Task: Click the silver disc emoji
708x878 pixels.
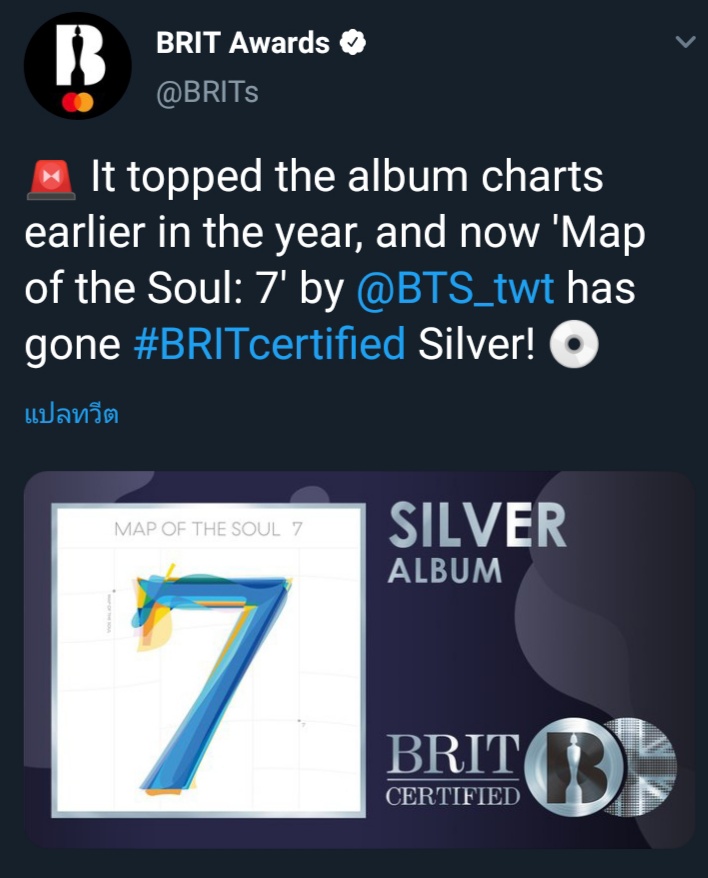Action: click(575, 343)
